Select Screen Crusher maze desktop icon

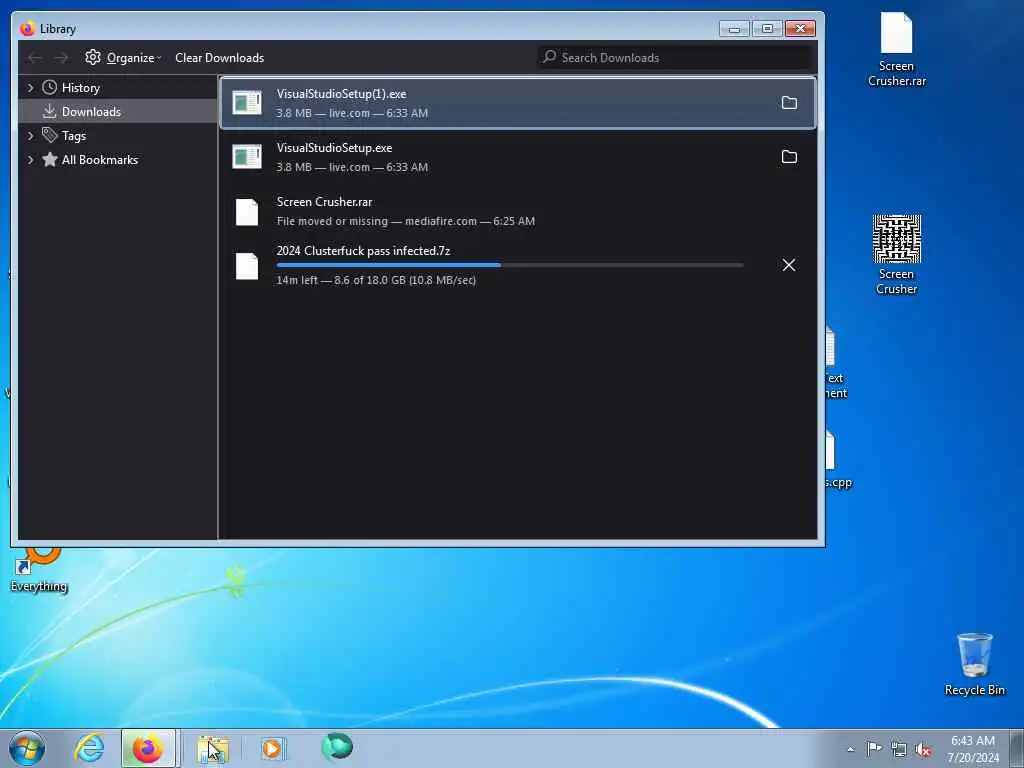[x=897, y=255]
